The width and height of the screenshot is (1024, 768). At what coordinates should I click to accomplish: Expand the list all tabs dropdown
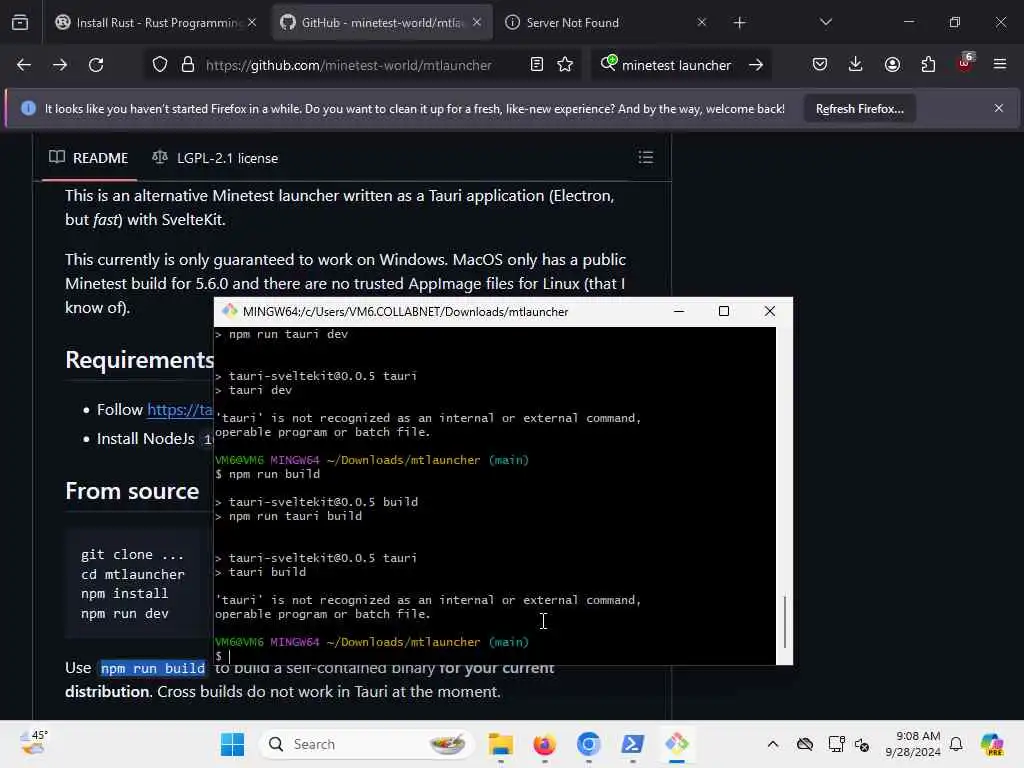click(825, 22)
